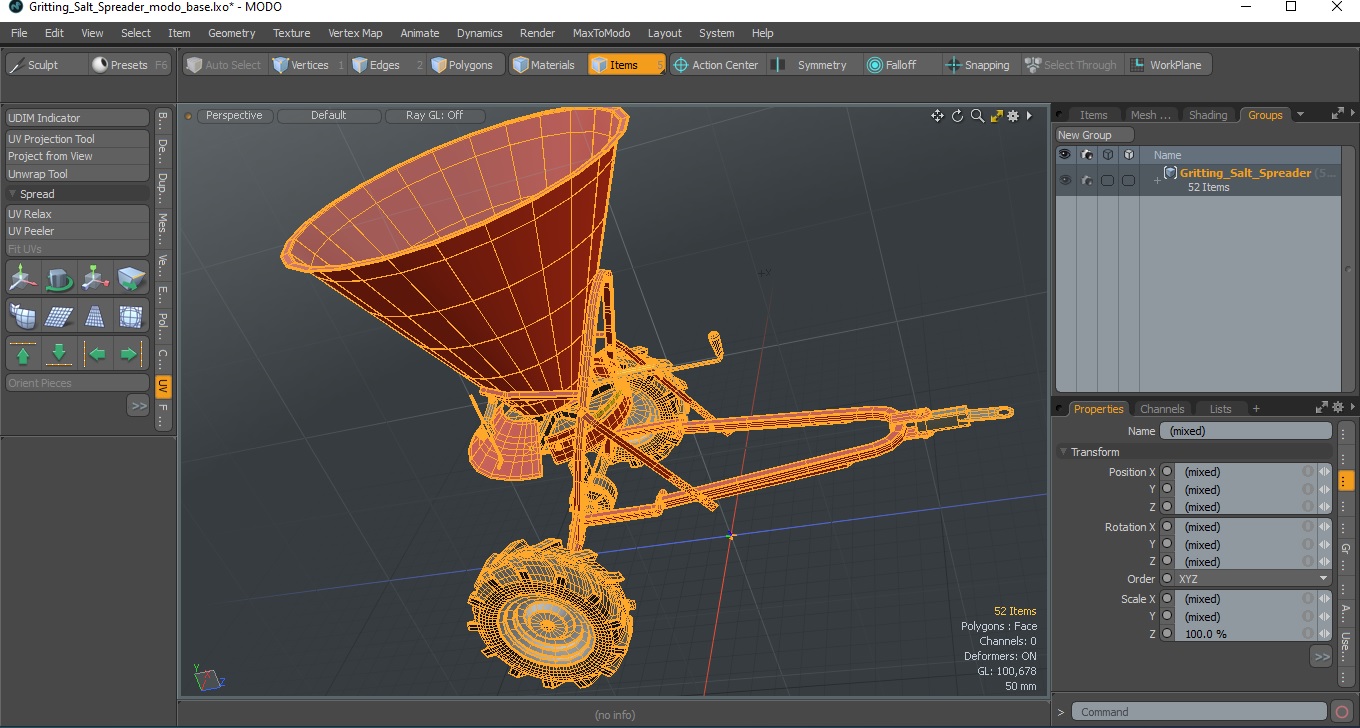The image size is (1360, 728).
Task: Maximize the Groups panel with expand arrows
Action: pyautogui.click(x=1337, y=114)
